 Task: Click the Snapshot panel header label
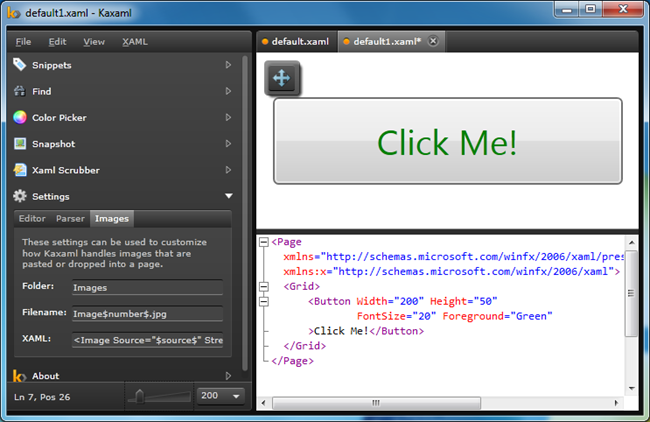[x=53, y=144]
